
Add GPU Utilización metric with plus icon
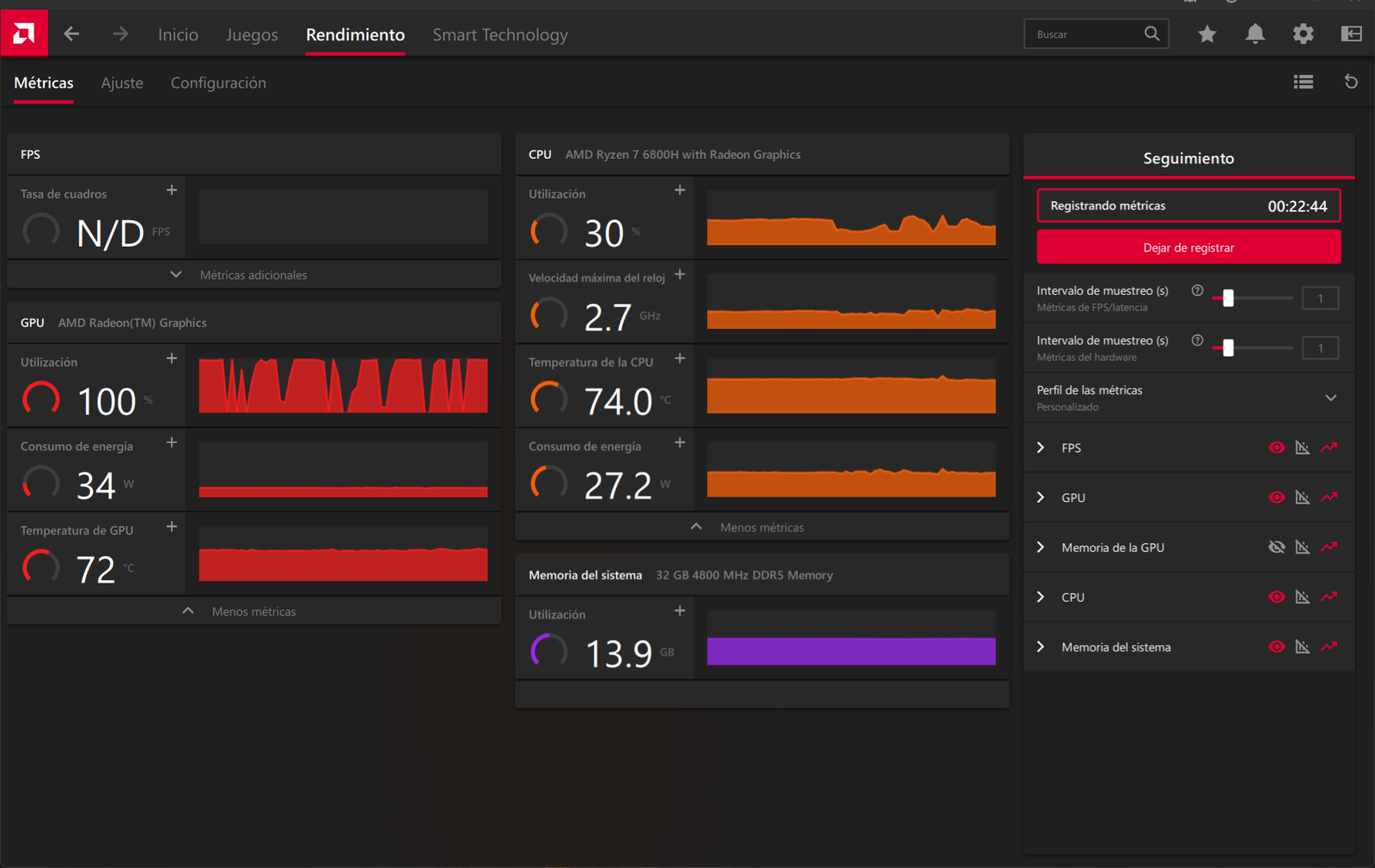coord(172,358)
